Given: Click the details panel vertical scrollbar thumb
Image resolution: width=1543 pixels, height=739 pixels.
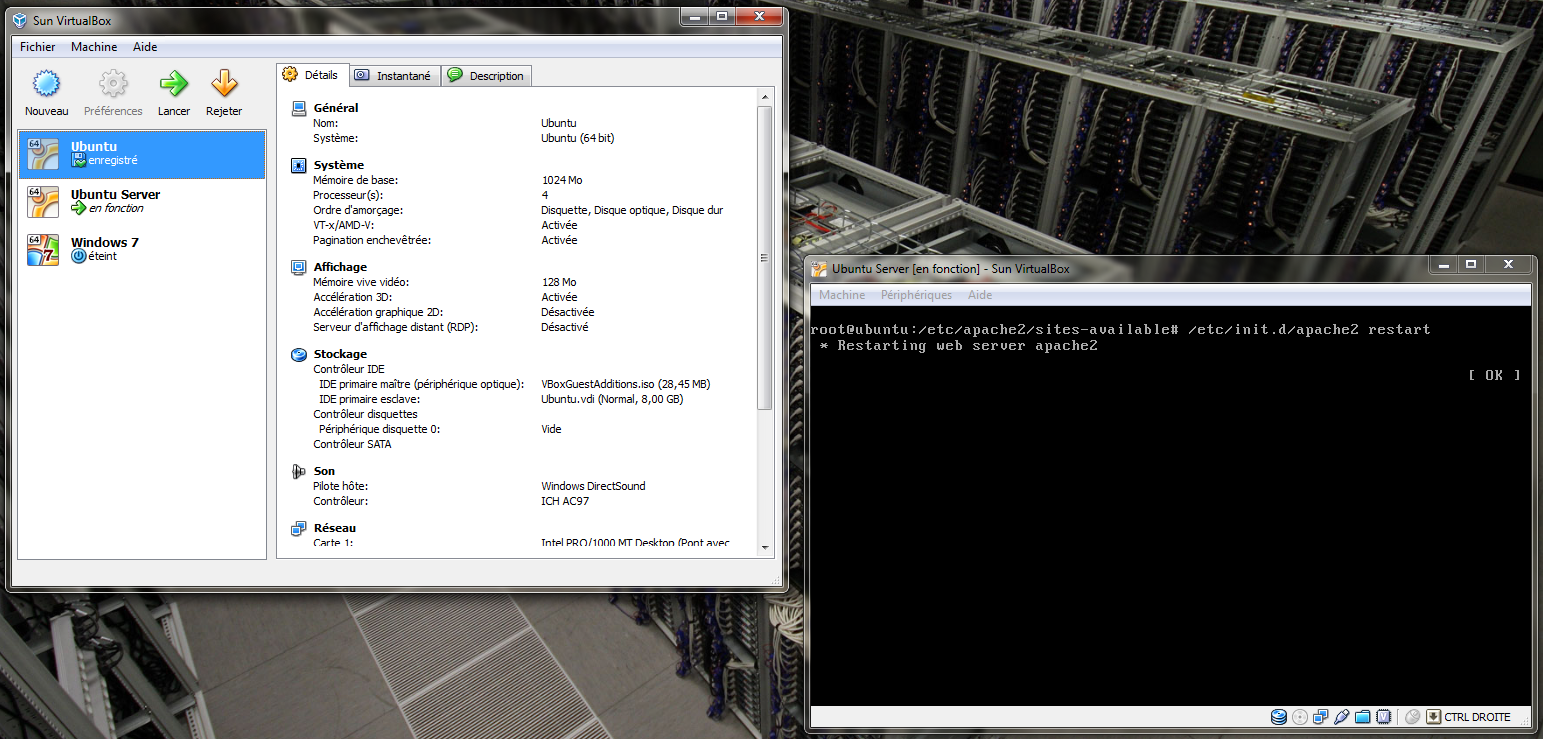Looking at the screenshot, I should [x=765, y=257].
